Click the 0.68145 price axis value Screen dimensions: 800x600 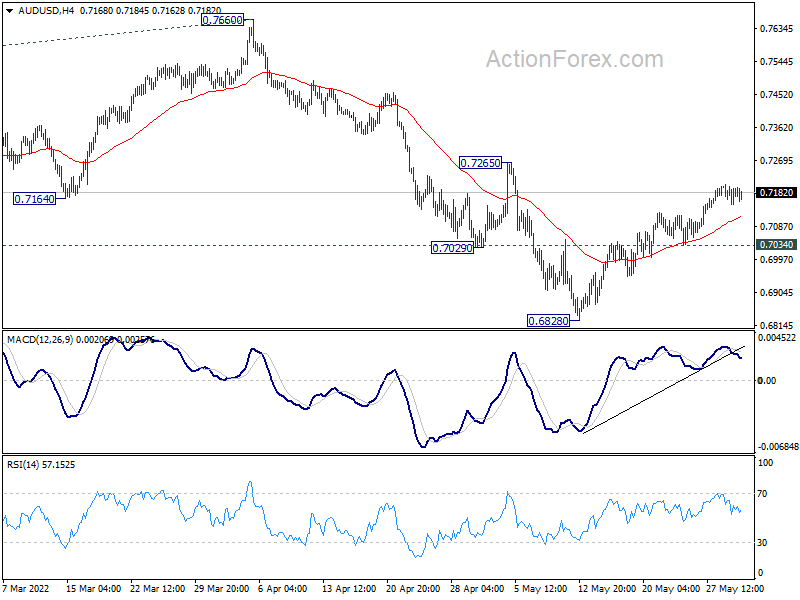pos(777,326)
